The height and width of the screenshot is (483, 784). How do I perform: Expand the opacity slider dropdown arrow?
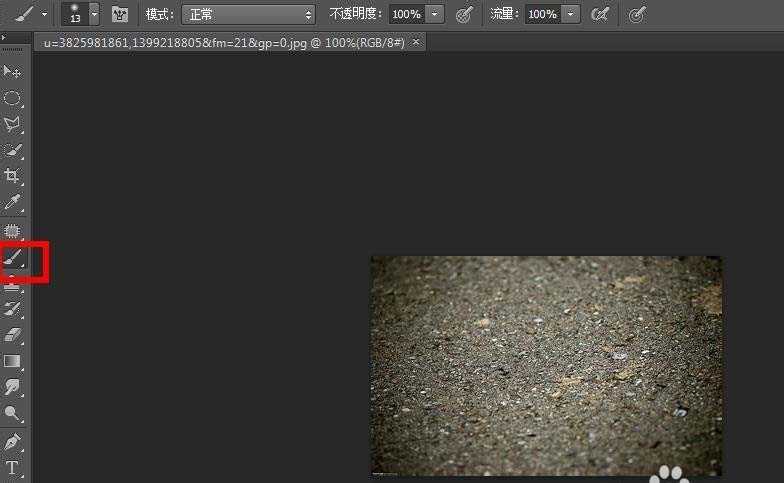(x=434, y=14)
